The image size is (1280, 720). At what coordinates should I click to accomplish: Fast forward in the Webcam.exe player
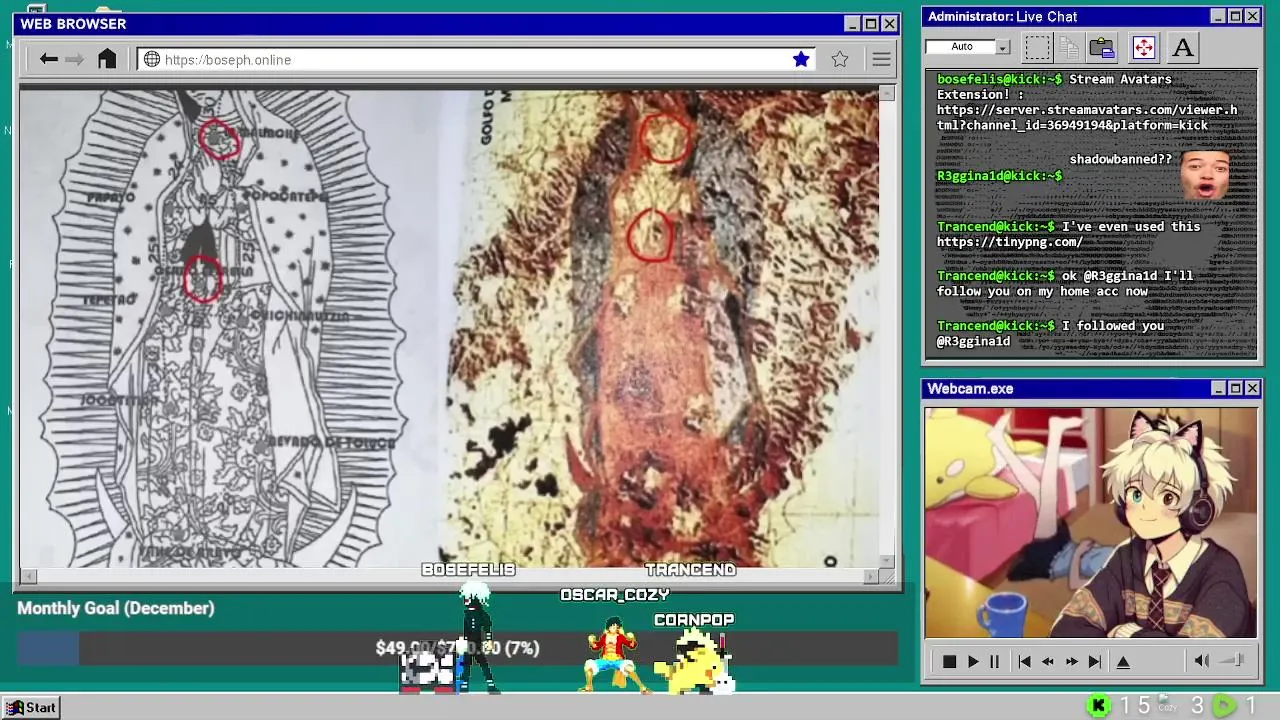tap(1071, 661)
